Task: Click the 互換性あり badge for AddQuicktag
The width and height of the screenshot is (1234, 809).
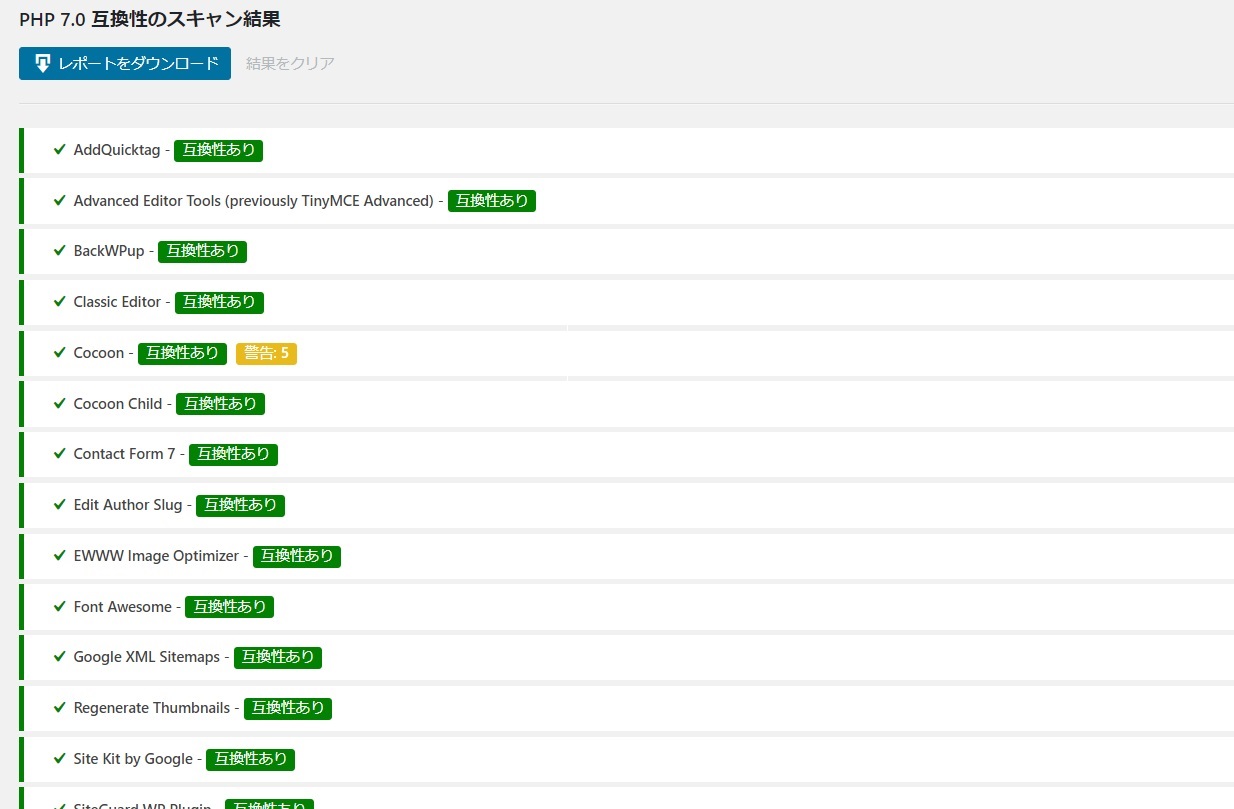Action: point(218,150)
